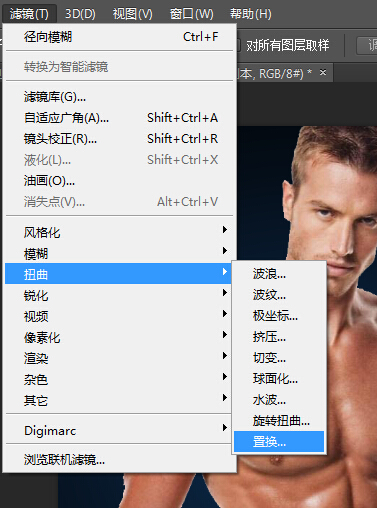Expand the Digimarc submenu
377x508 pixels.
coord(119,430)
